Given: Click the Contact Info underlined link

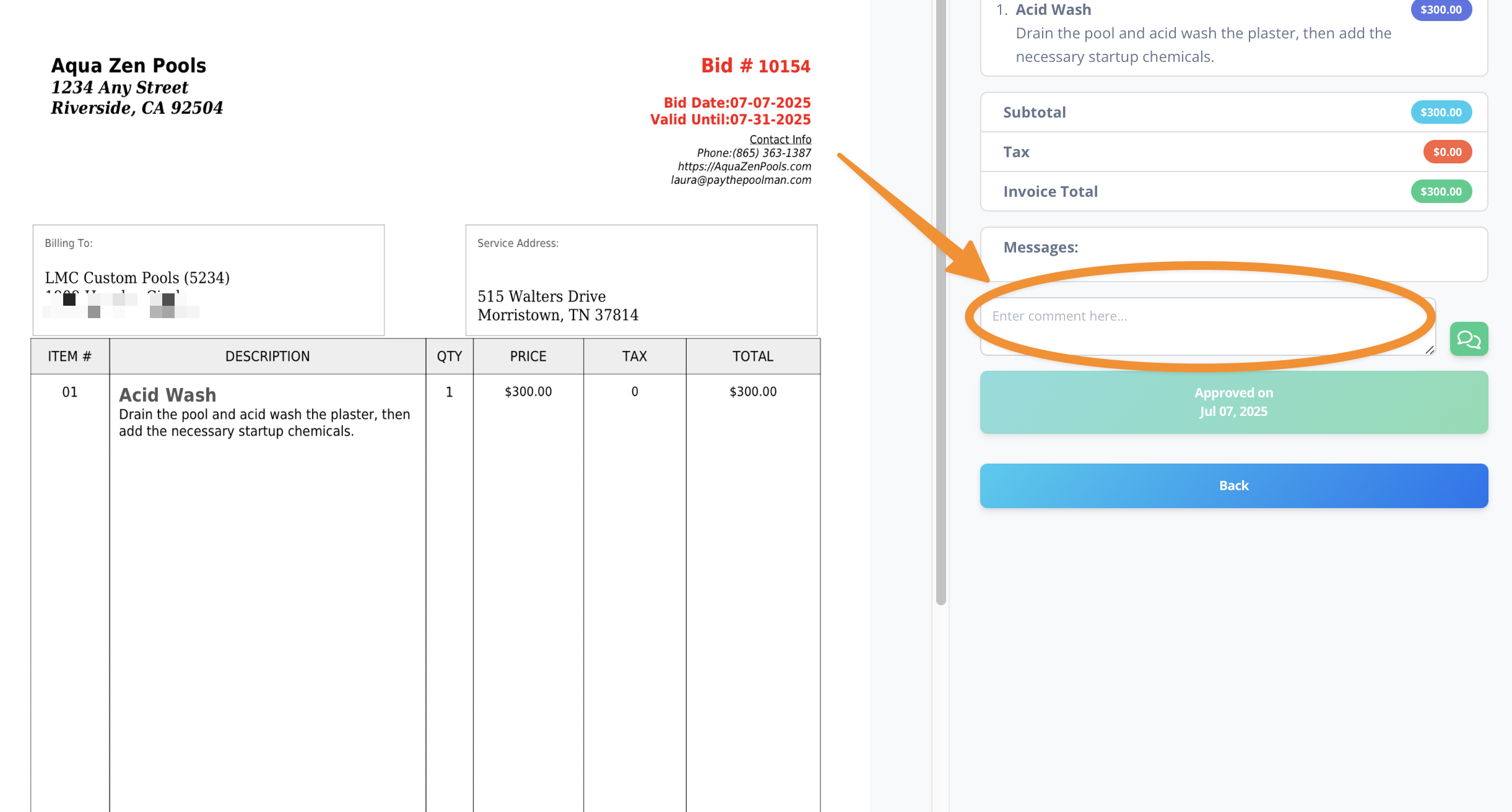Looking at the screenshot, I should pos(780,139).
